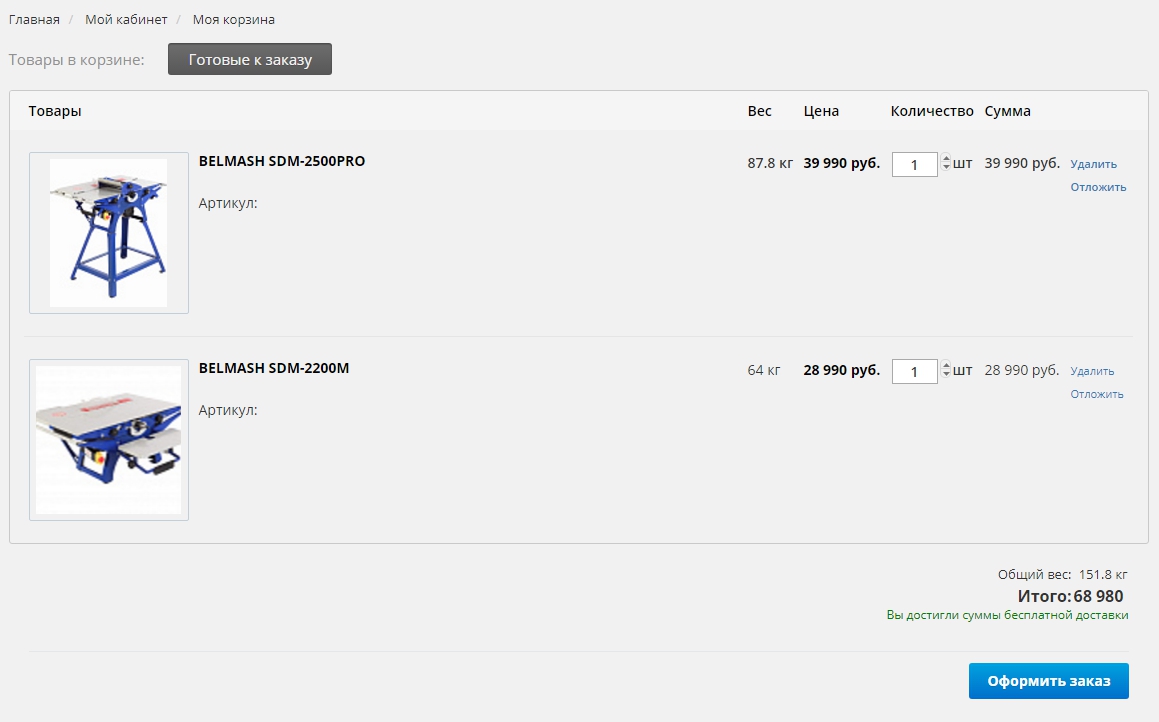Increase quantity arrow for BELMASH SDM-2500PRO
The width and height of the screenshot is (1159, 722).
(946, 158)
